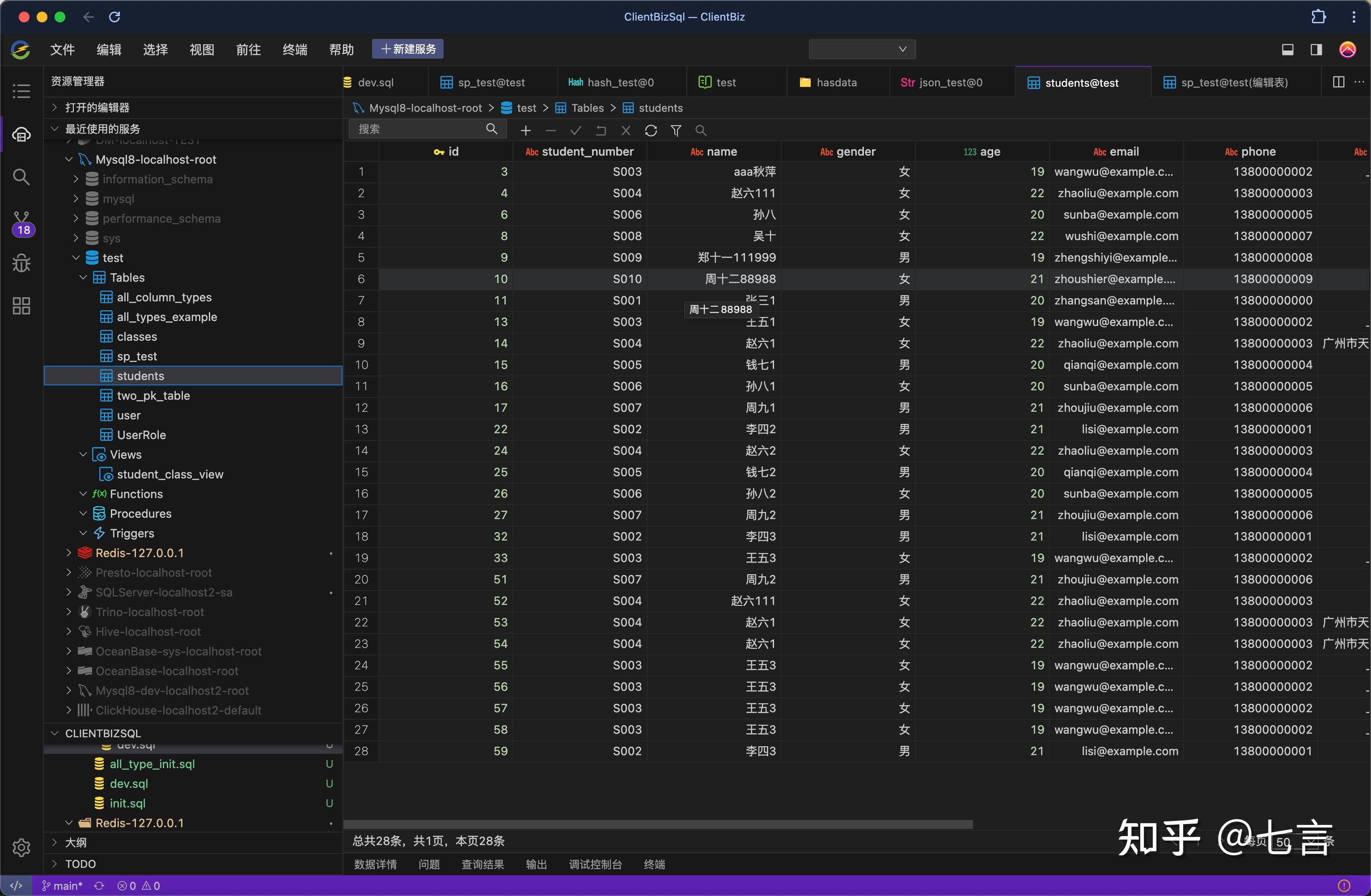Toggle the secondary side panel layout icon
Screen dimensions: 1371x896
(x=1316, y=50)
